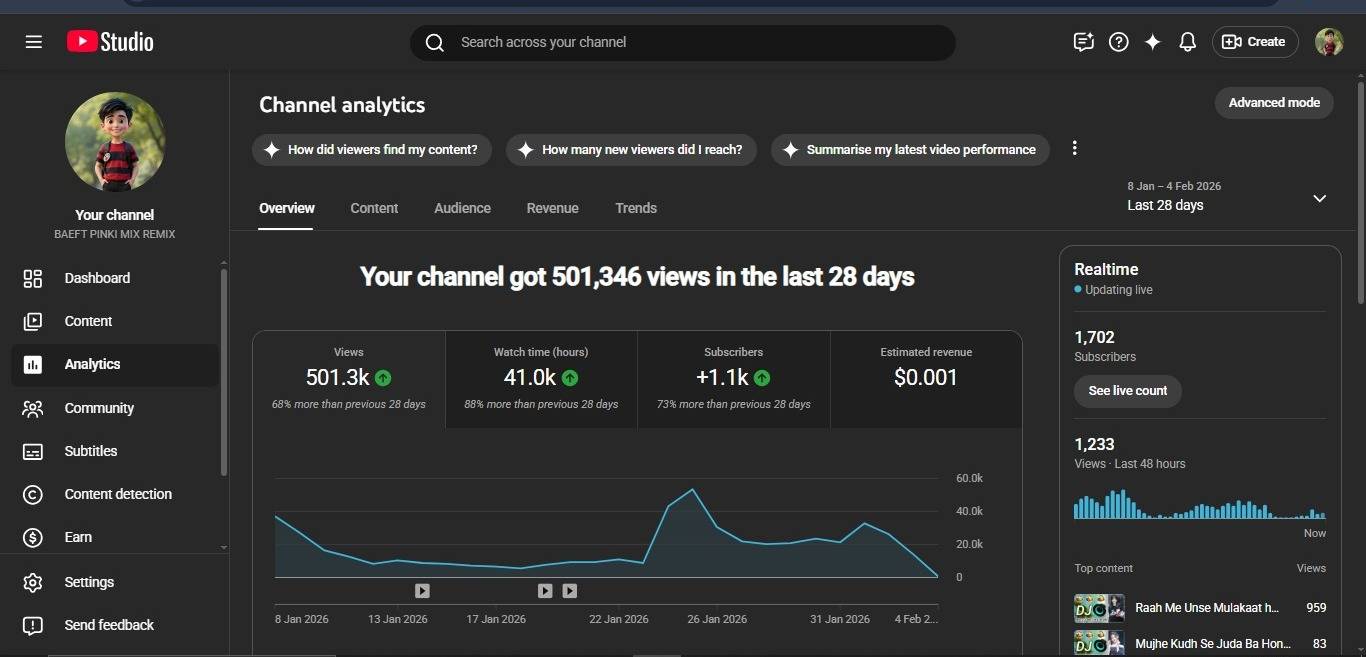This screenshot has width=1366, height=657.
Task: Open the account avatar in top right
Action: pyautogui.click(x=1328, y=42)
